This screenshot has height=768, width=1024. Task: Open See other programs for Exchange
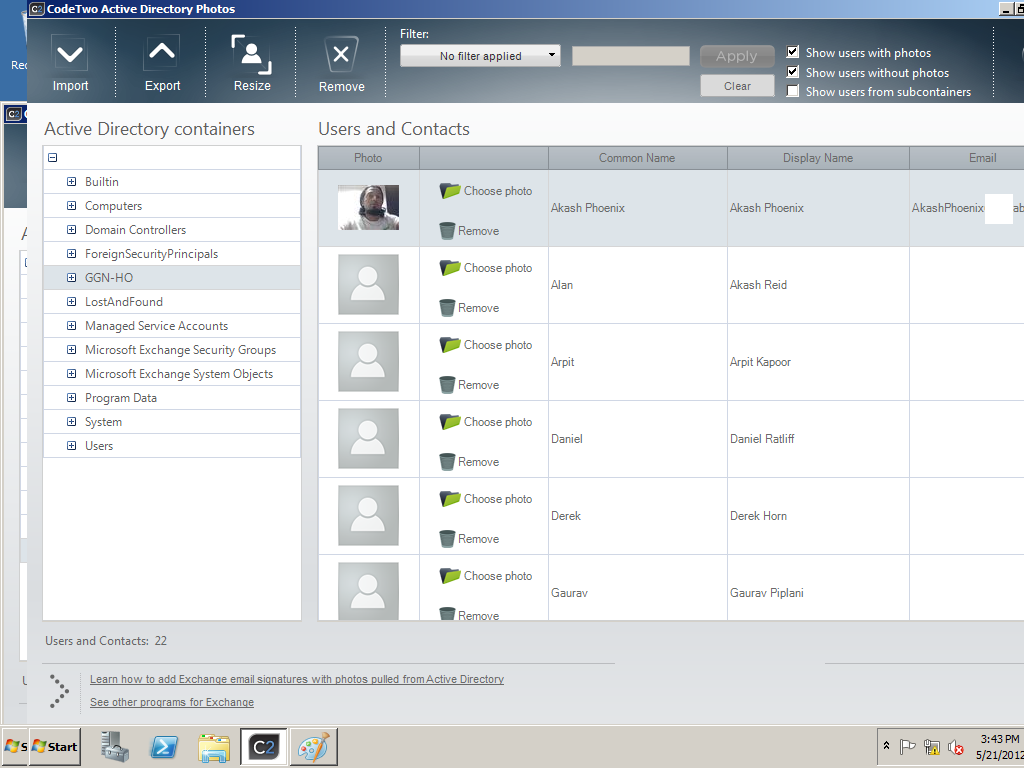[172, 702]
